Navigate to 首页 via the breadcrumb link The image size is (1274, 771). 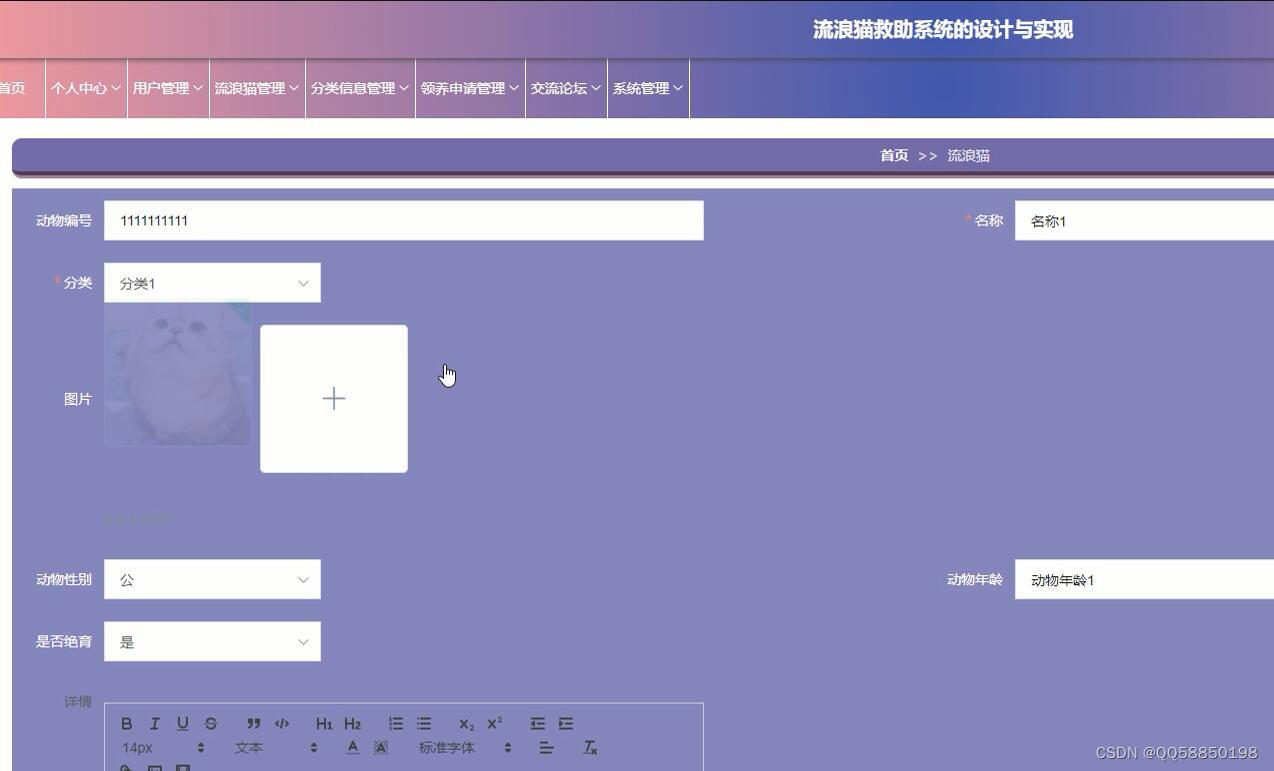click(893, 155)
